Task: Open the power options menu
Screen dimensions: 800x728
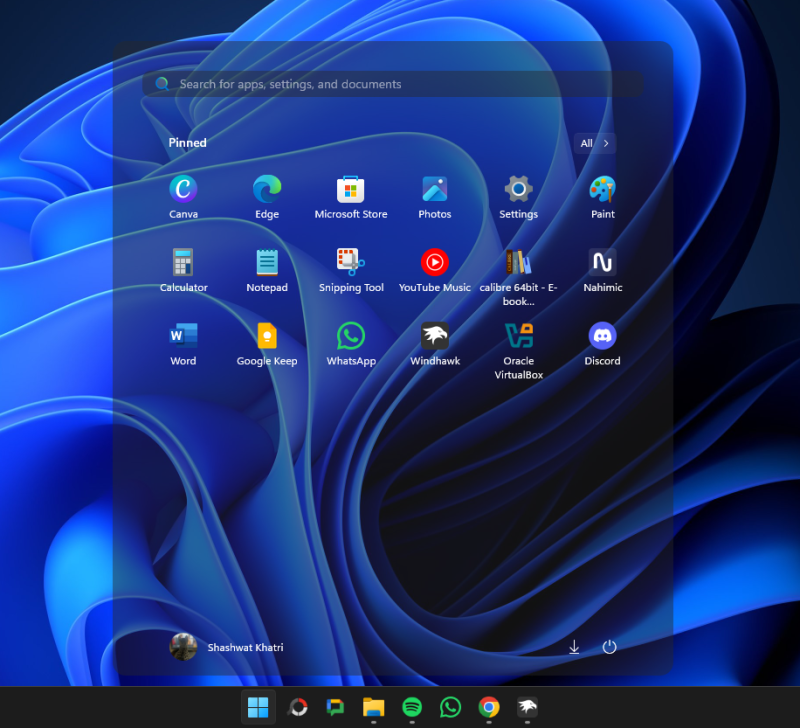Action: coord(609,647)
